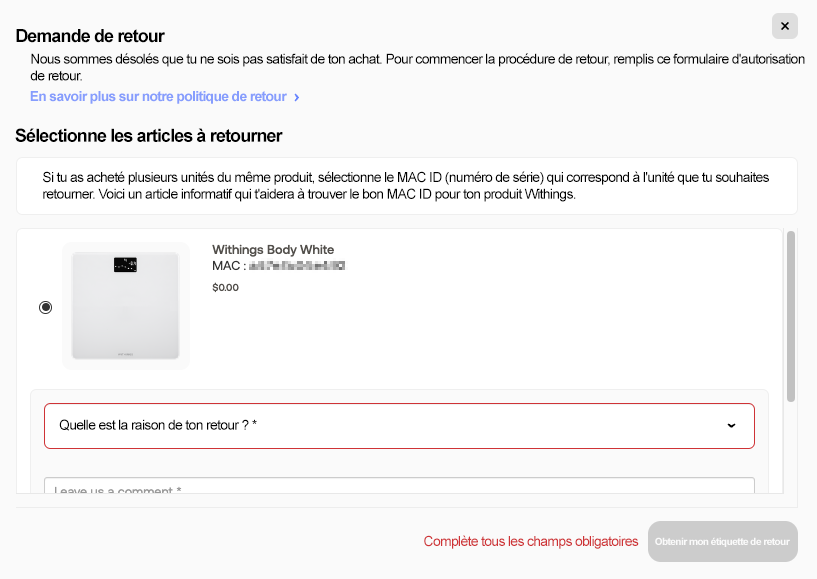Viewport: 817px width, 579px height.
Task: Click the MAC ID line of product
Action: click(278, 266)
